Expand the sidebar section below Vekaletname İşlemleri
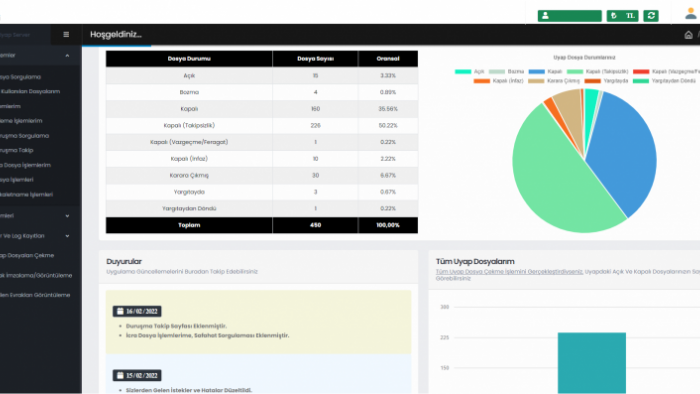The image size is (700, 394). pyautogui.click(x=67, y=216)
